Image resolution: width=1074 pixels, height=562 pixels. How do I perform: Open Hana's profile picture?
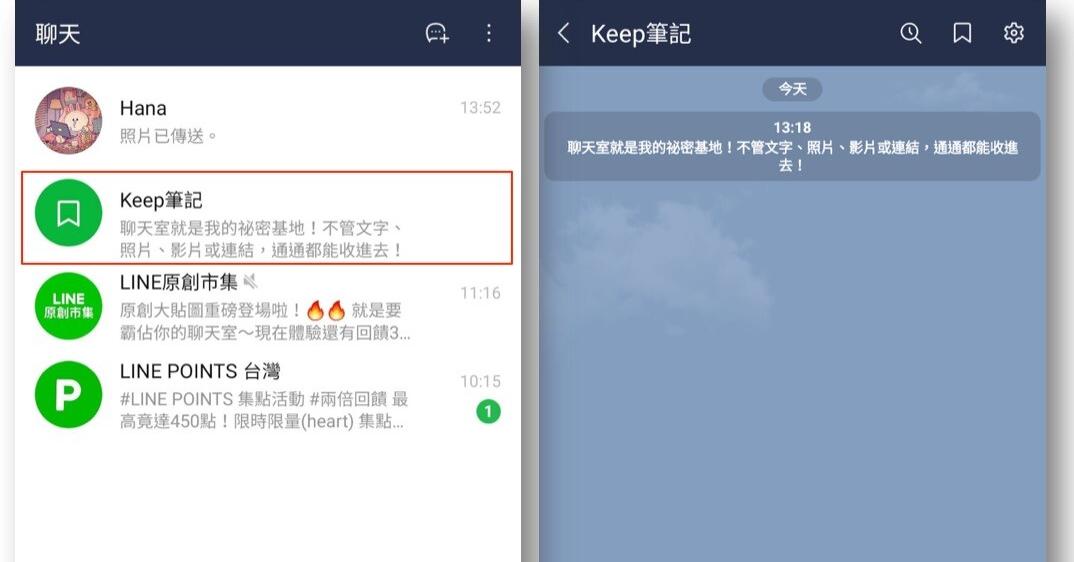pyautogui.click(x=68, y=121)
